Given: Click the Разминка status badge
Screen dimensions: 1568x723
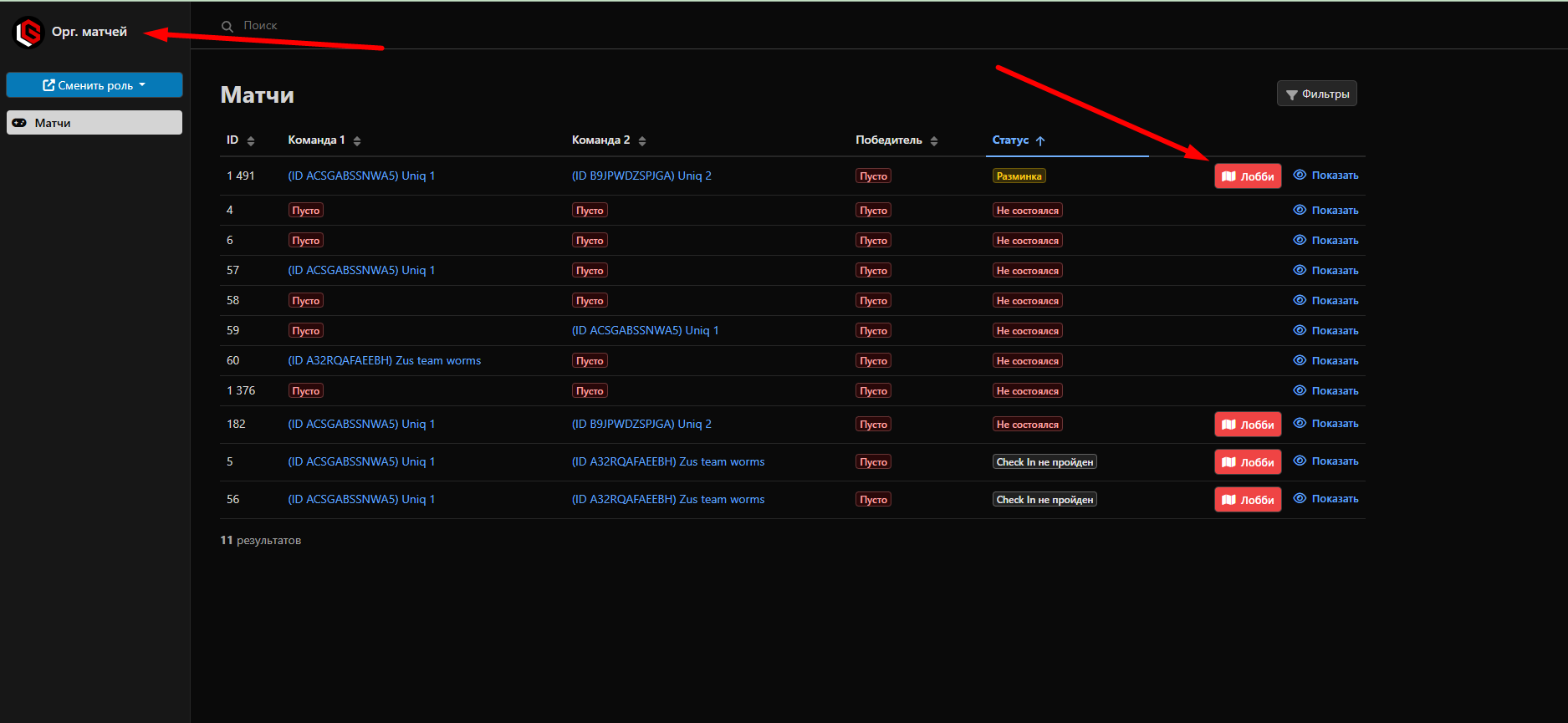Looking at the screenshot, I should (1019, 176).
